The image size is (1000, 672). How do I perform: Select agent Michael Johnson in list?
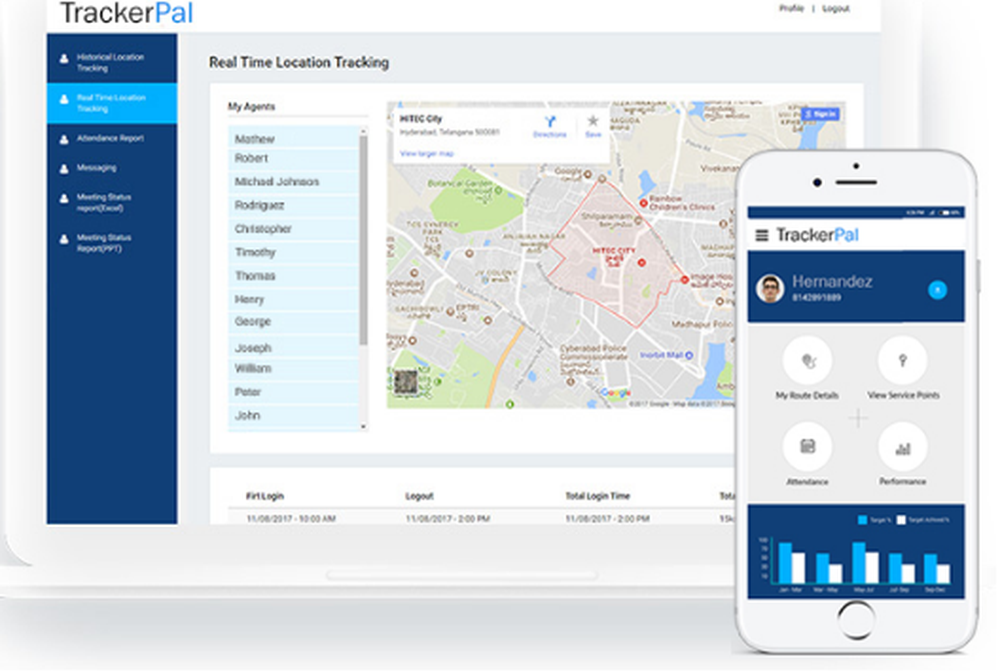pyautogui.click(x=293, y=182)
